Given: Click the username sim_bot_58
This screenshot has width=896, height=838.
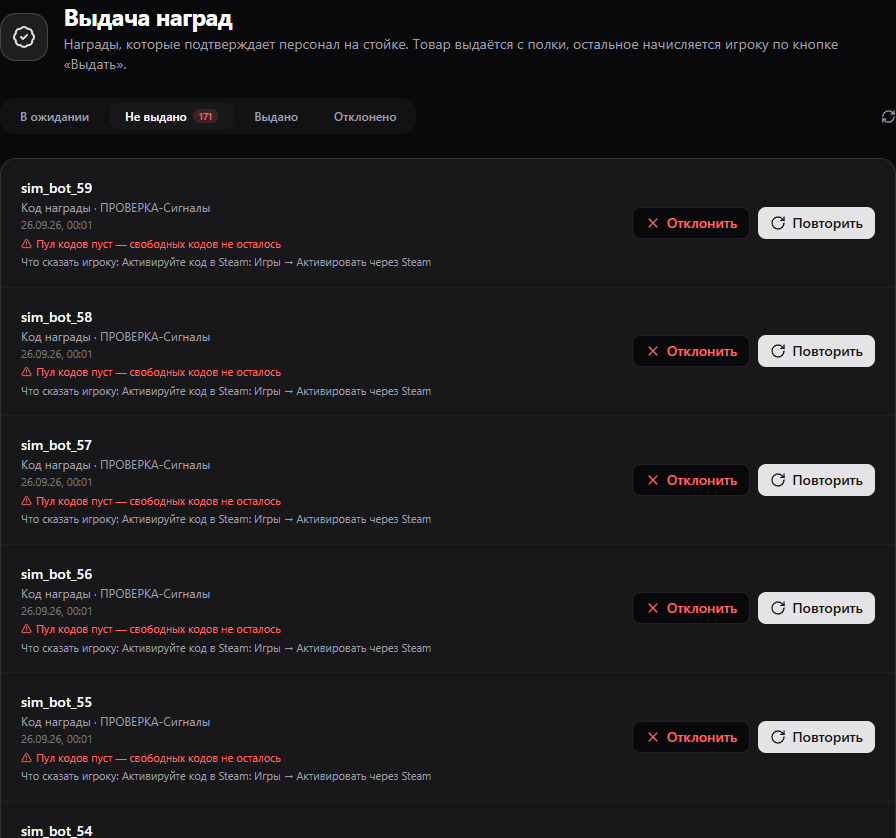Looking at the screenshot, I should [x=57, y=317].
